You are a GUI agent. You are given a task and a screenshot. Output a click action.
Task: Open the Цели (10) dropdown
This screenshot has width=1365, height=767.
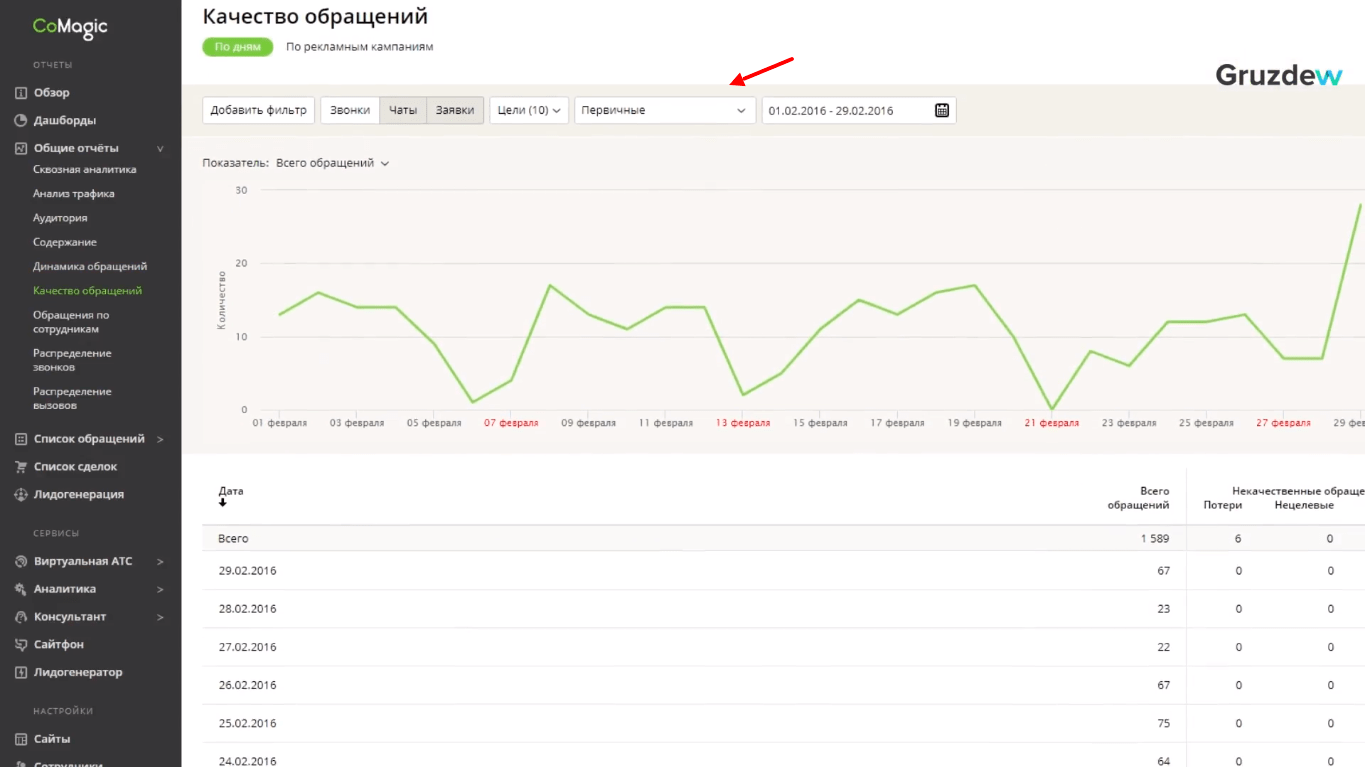529,110
